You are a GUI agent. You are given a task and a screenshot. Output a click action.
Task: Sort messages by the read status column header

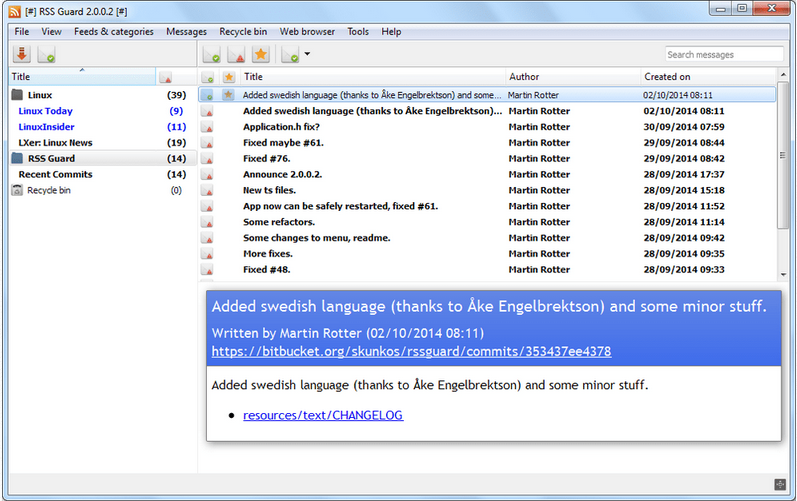tap(208, 77)
